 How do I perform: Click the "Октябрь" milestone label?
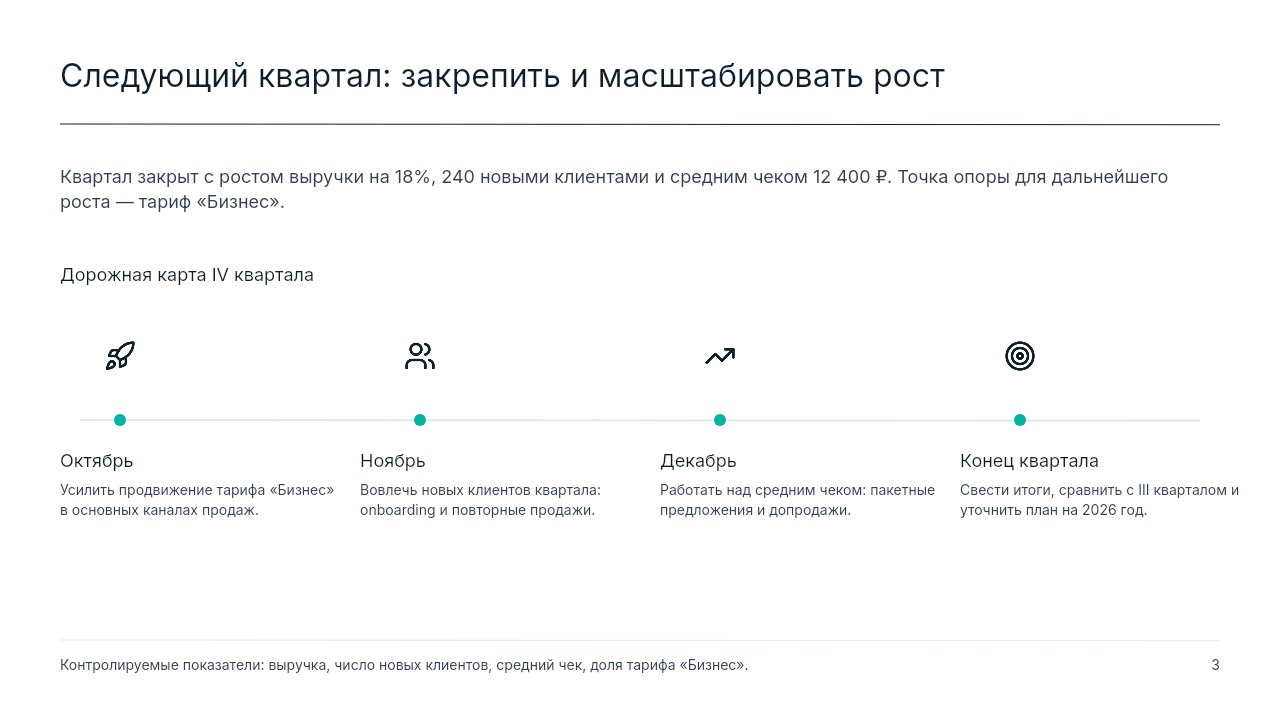click(x=97, y=461)
